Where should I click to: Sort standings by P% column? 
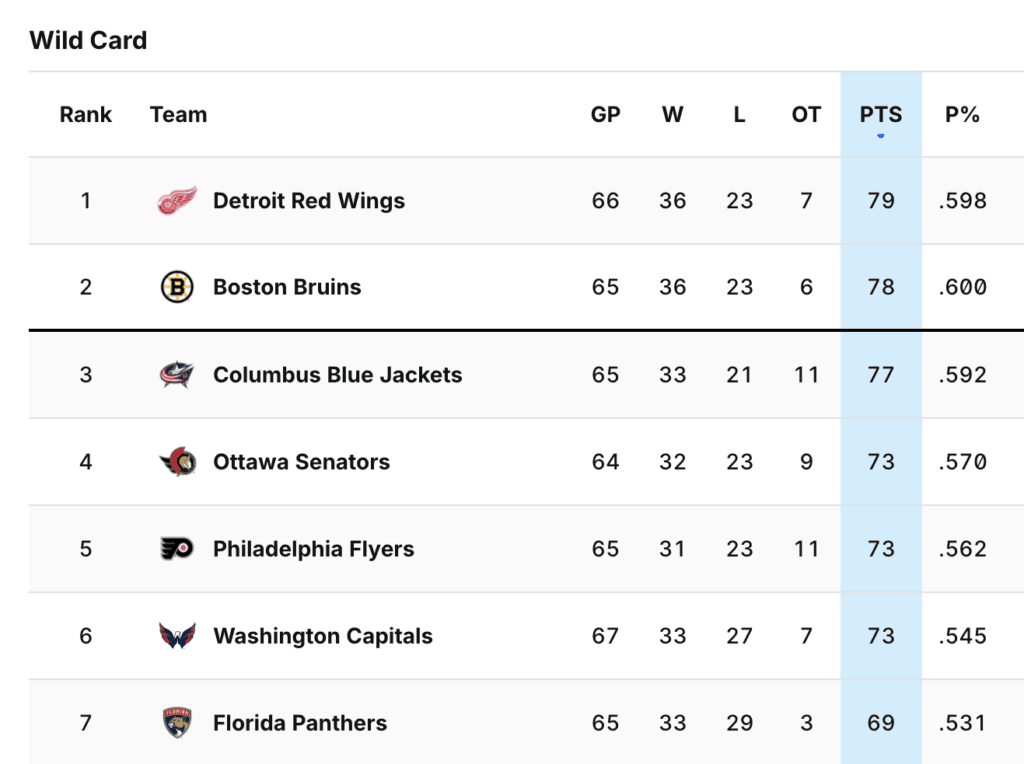coord(962,114)
